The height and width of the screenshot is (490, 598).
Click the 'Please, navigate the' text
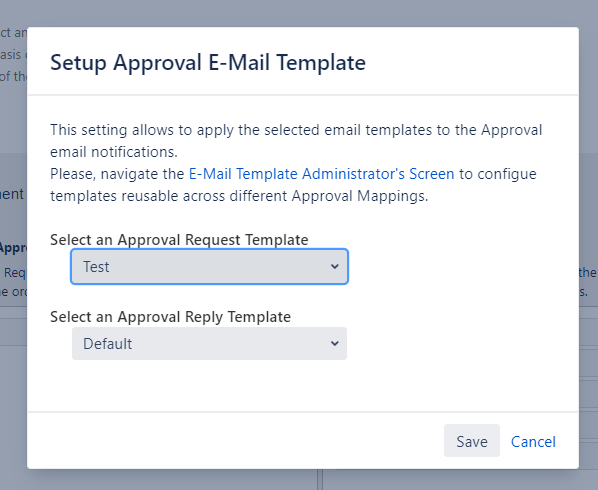(x=117, y=174)
